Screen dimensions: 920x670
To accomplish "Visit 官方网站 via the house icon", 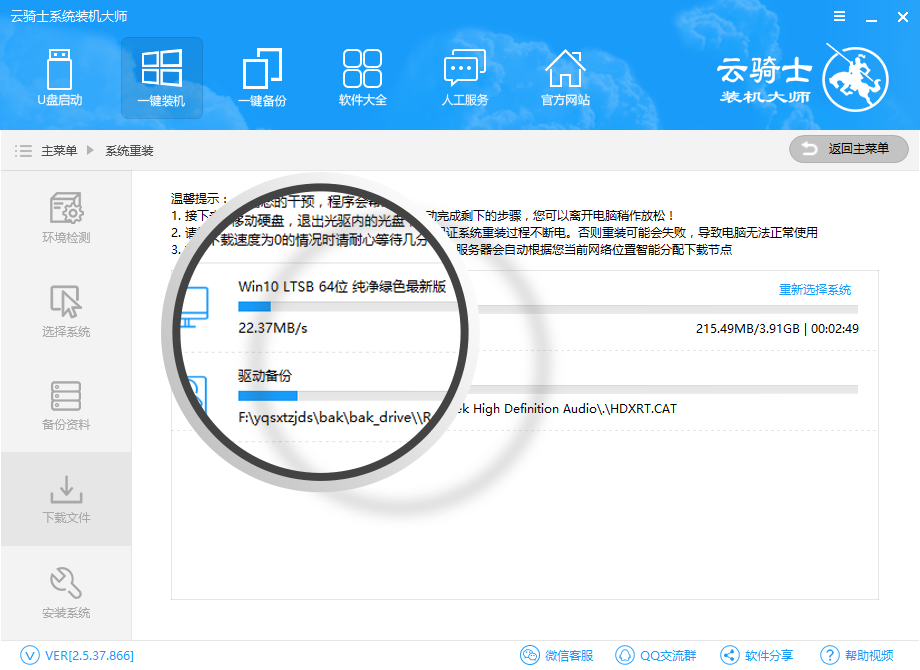I will pyautogui.click(x=565, y=78).
